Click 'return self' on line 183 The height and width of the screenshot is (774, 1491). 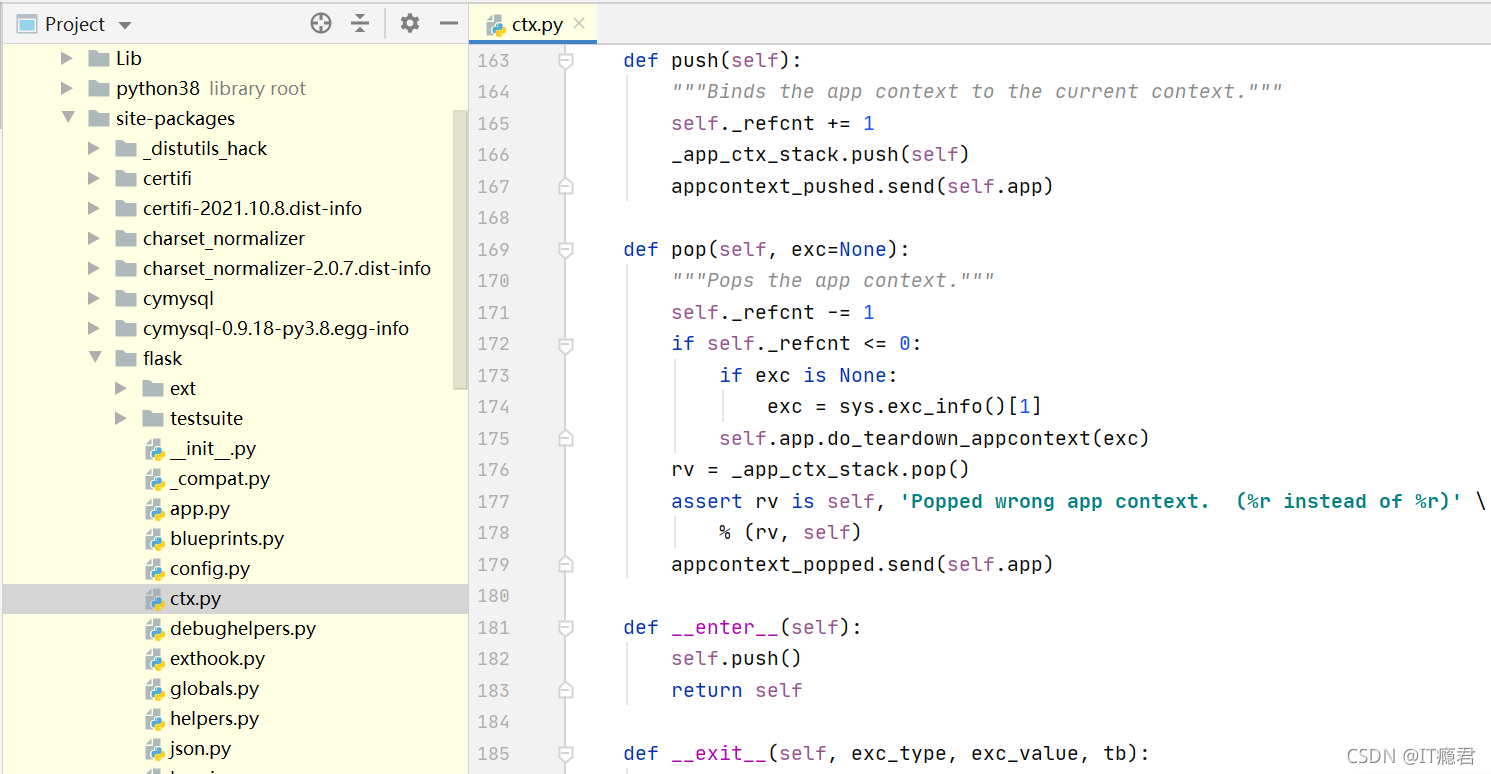tap(737, 691)
